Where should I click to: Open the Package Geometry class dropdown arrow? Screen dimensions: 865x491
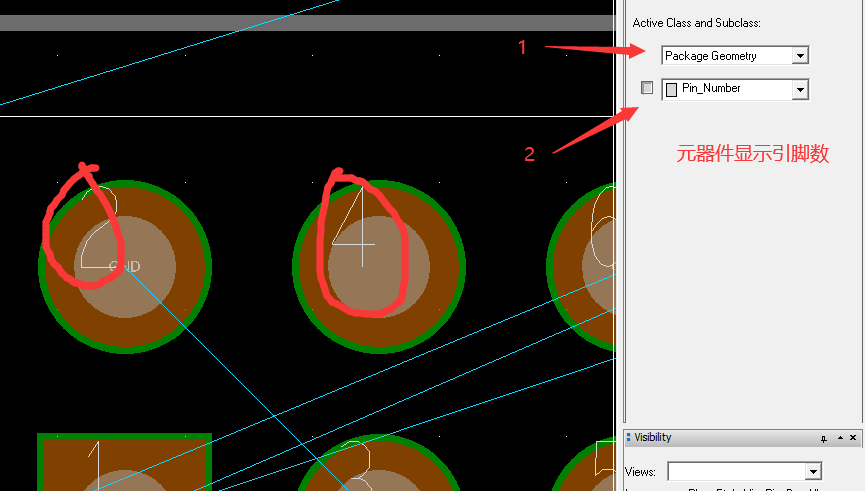[799, 56]
